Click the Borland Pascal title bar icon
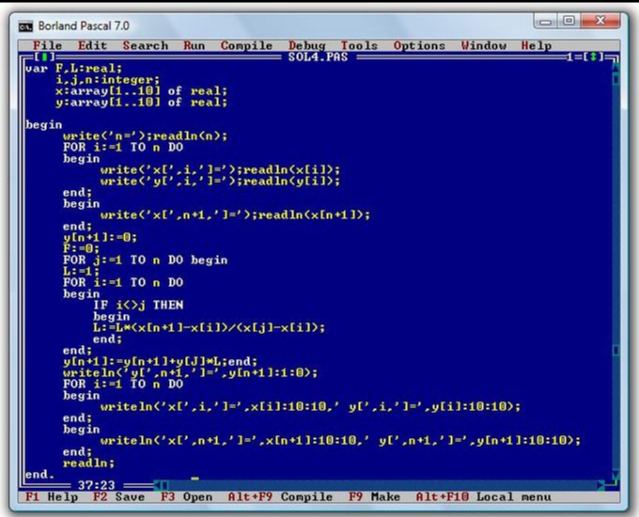The height and width of the screenshot is (517, 639). click(x=25, y=26)
